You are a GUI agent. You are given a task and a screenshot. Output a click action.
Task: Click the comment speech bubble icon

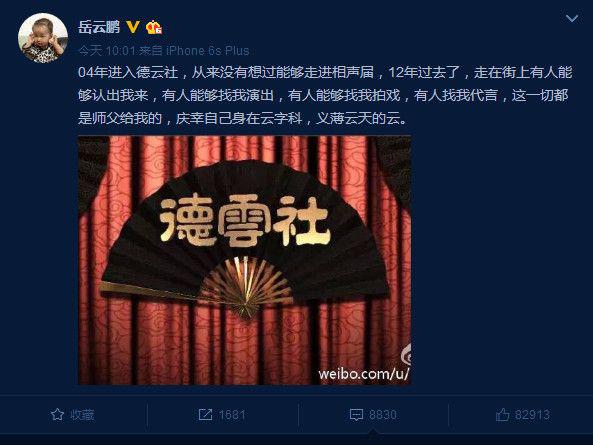[356, 415]
